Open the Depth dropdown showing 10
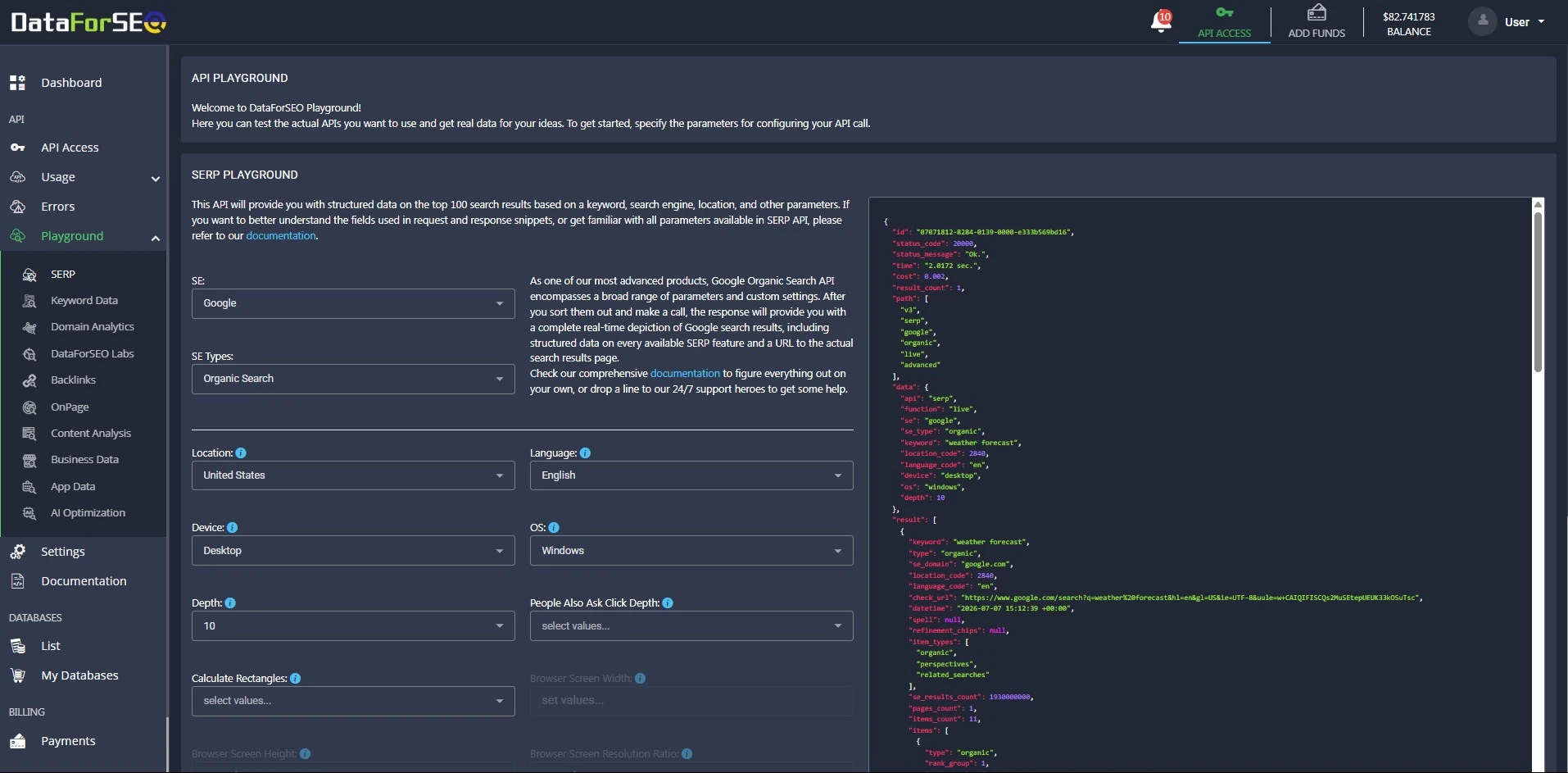 [x=353, y=626]
